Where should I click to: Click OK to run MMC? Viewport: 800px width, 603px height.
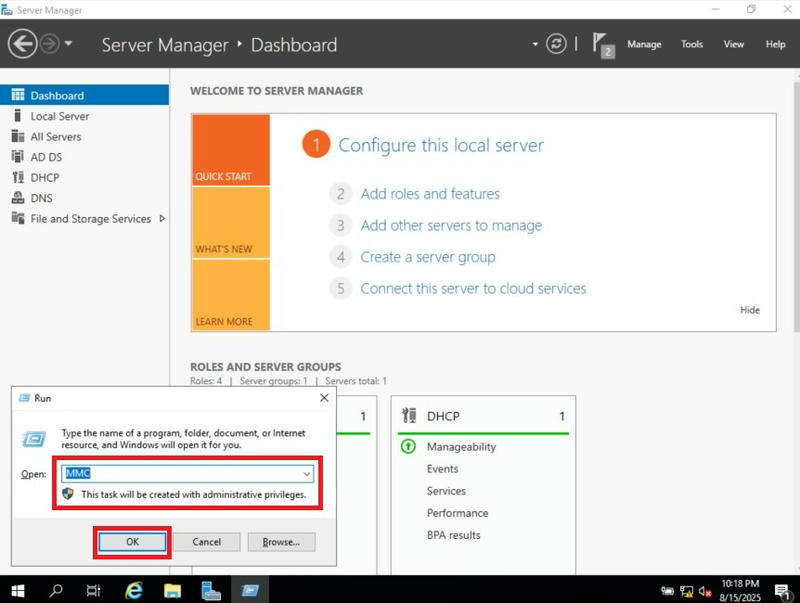pyautogui.click(x=135, y=541)
